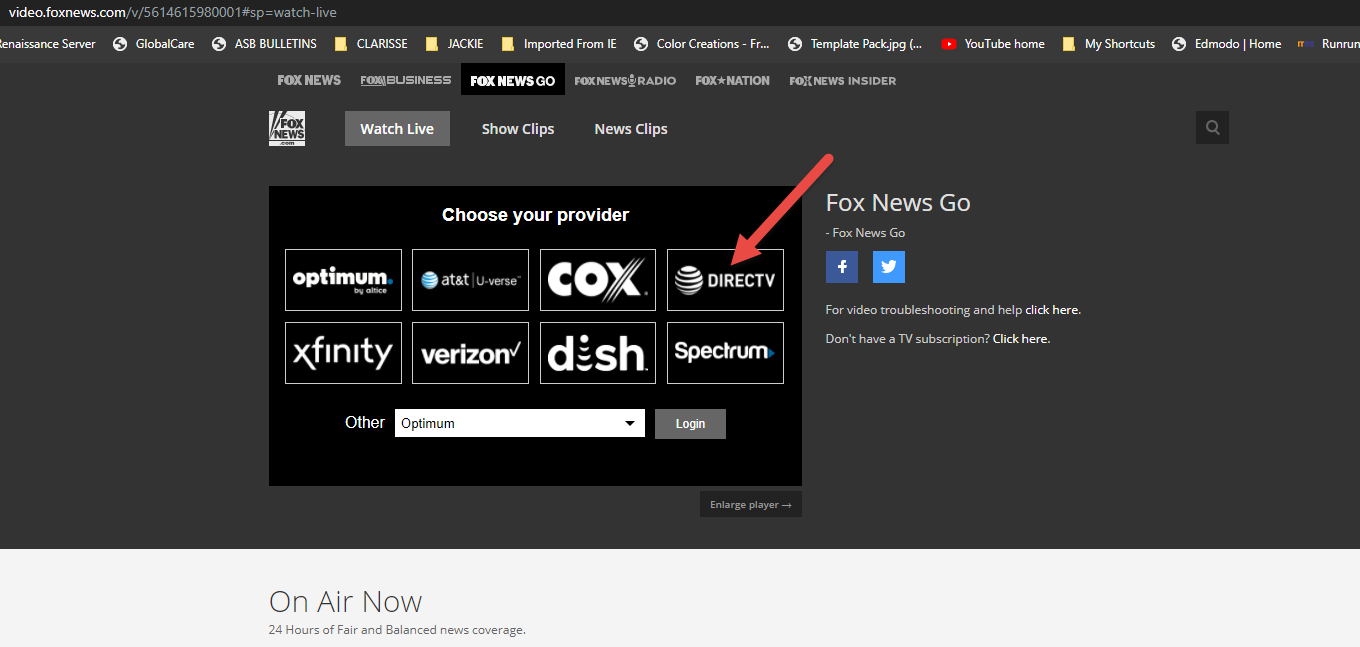Share via Twitter icon
The height and width of the screenshot is (647, 1360).
click(889, 267)
